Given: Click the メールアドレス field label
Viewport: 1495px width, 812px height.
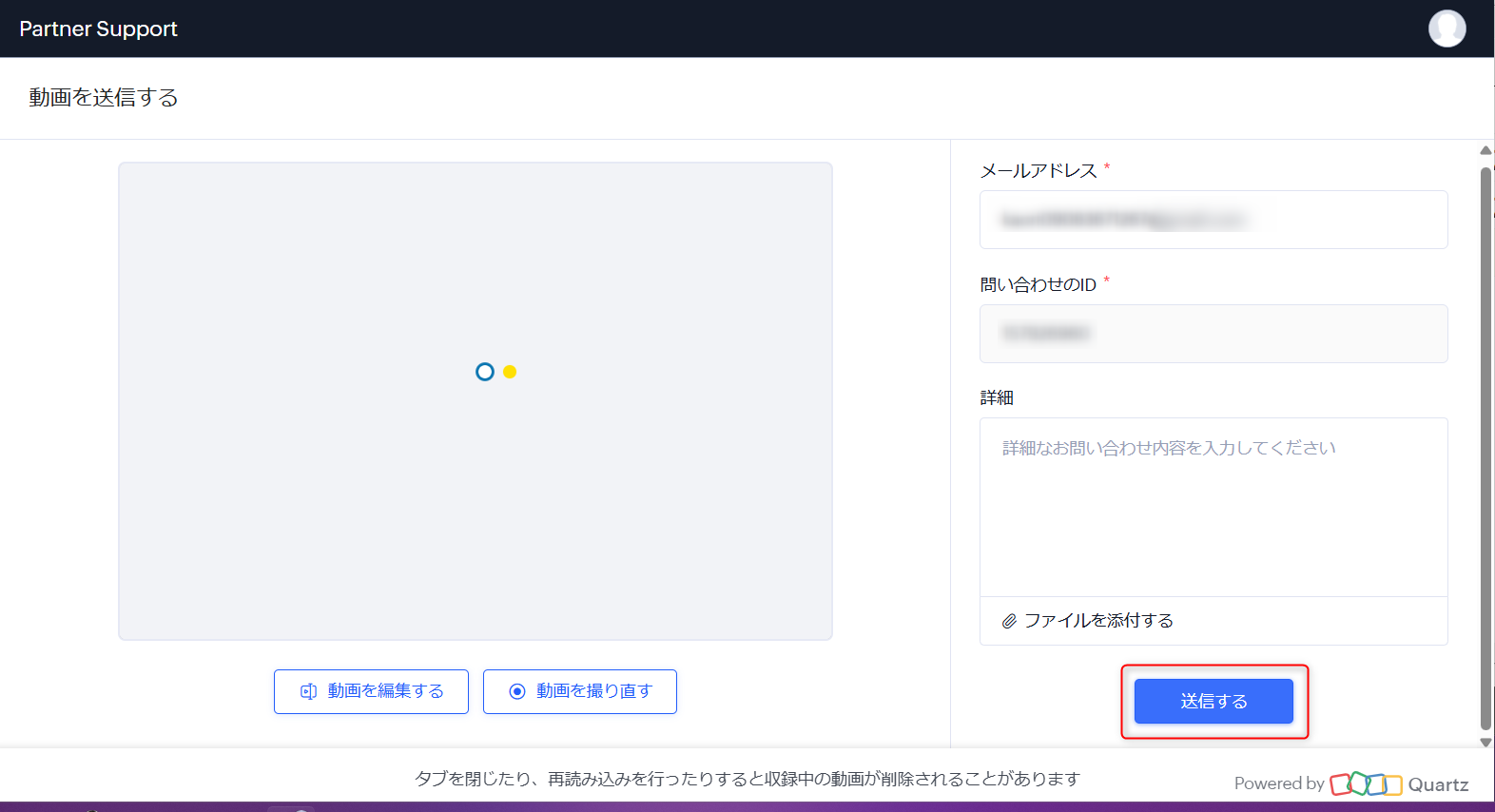Looking at the screenshot, I should point(1039,171).
